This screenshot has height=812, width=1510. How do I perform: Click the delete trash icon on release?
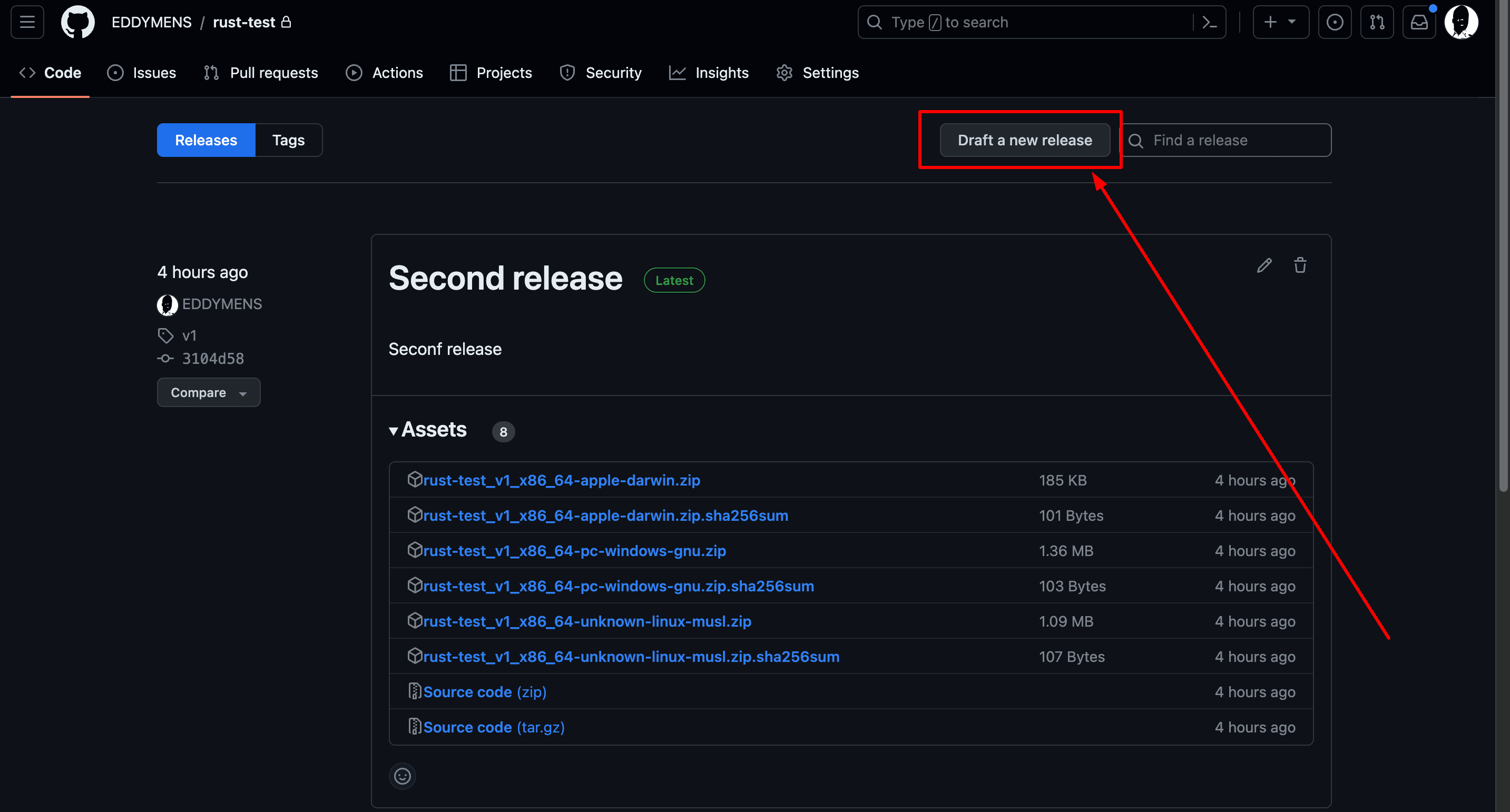(x=1300, y=264)
